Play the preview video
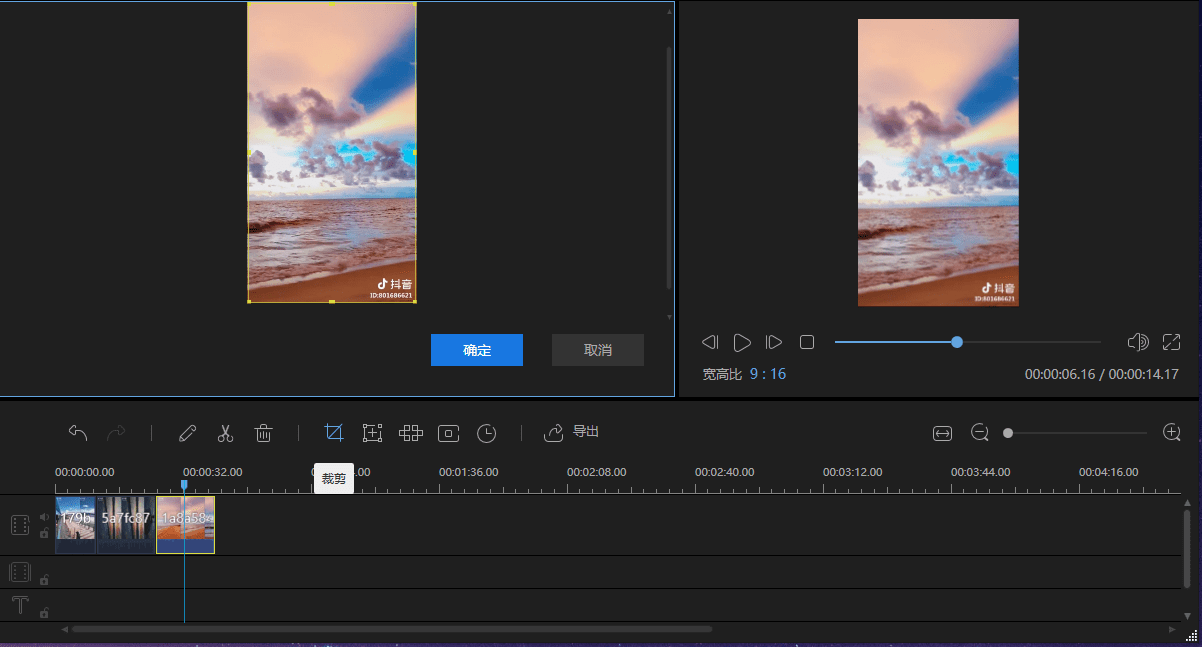The height and width of the screenshot is (647, 1202). (x=742, y=343)
